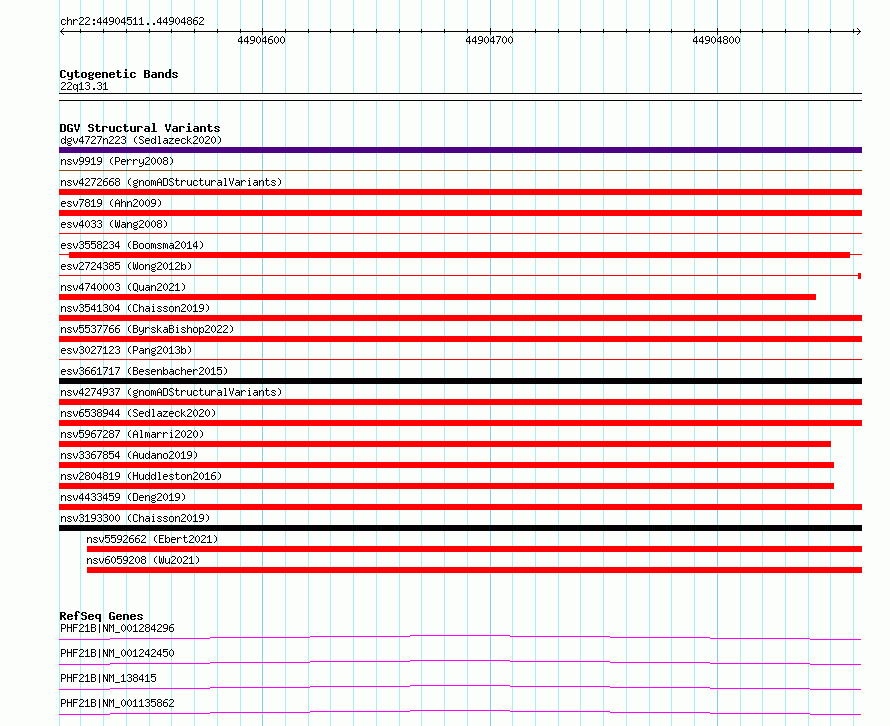890x726 pixels.
Task: Click the magenta line of PHF21B|NM_001284296
Action: 460,637
